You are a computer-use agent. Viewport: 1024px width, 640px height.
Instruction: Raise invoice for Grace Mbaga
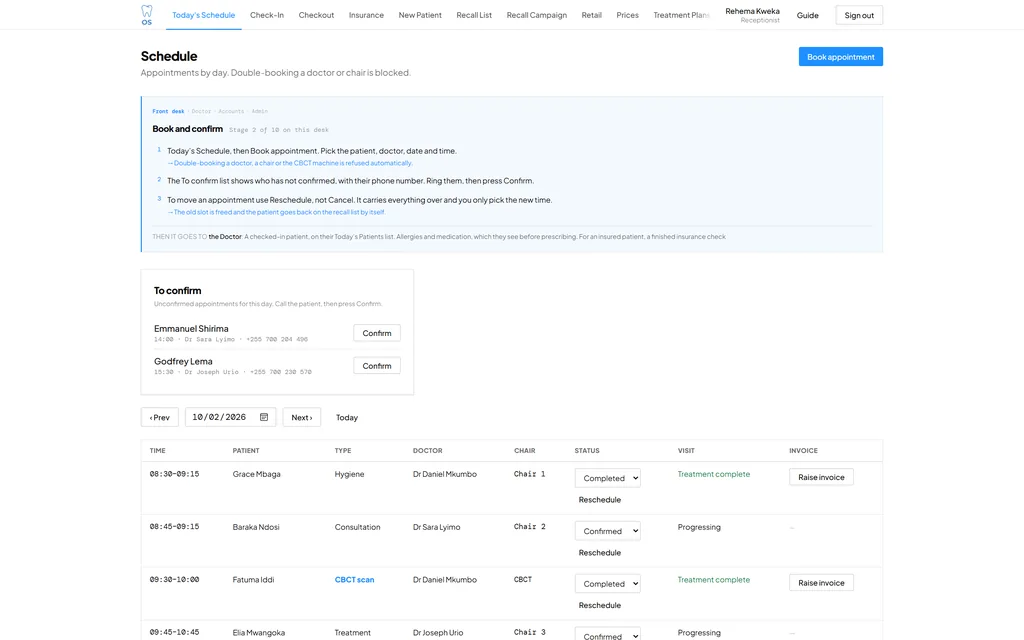coord(821,477)
